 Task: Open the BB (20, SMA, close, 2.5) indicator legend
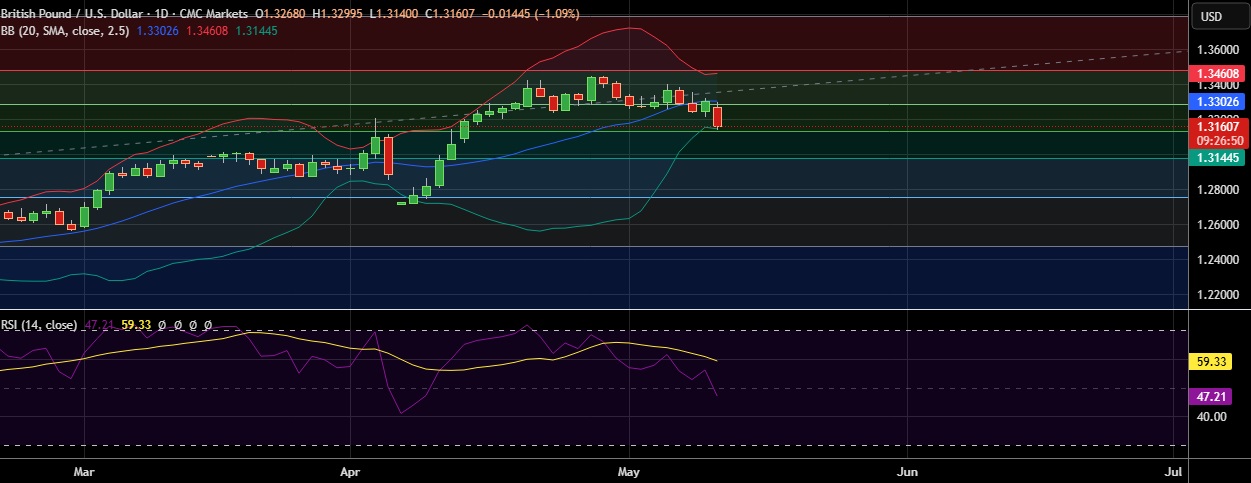click(65, 31)
